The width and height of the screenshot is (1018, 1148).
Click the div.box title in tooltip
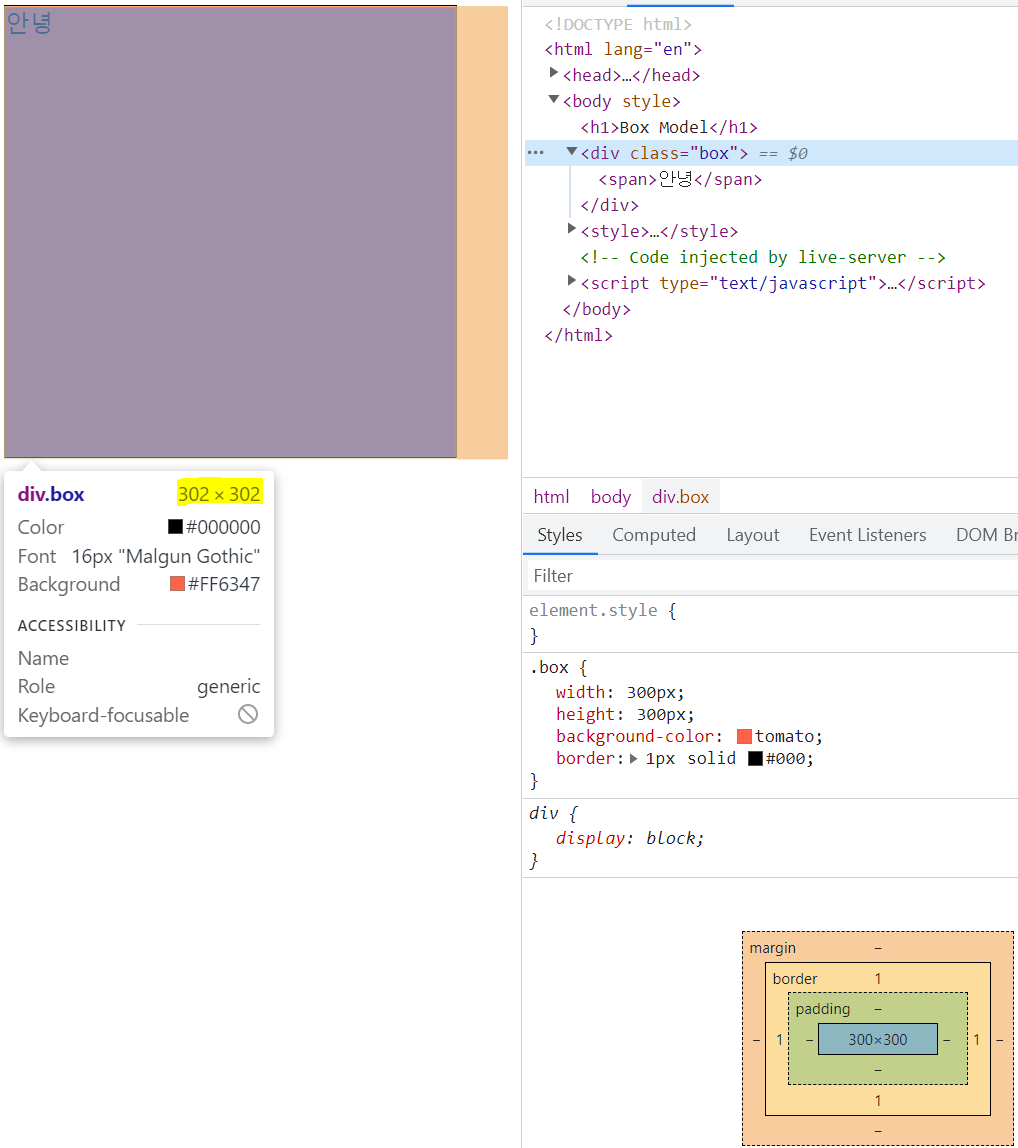[51, 495]
